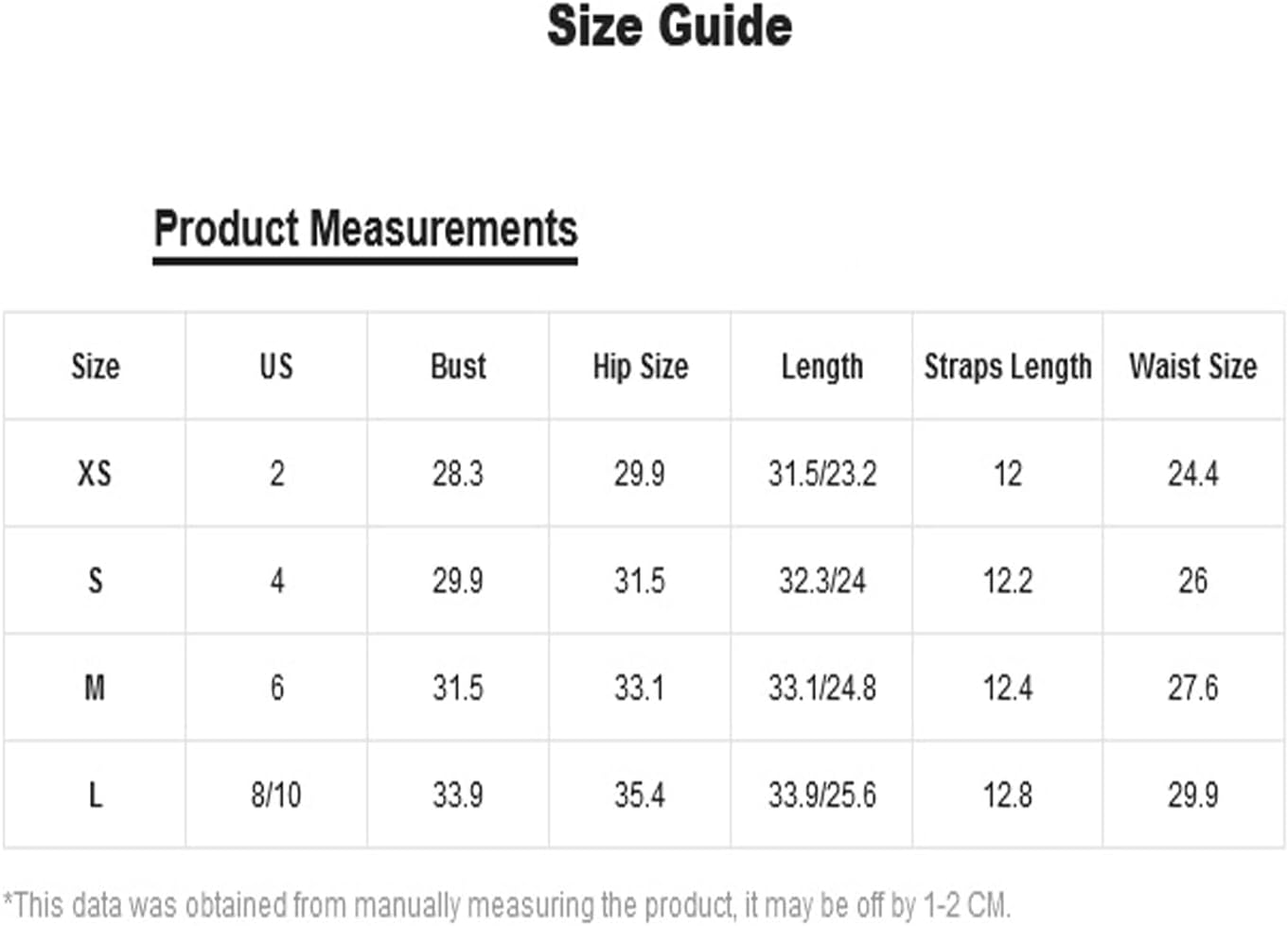Click the Length column header
This screenshot has width=1288, height=926.
[822, 367]
